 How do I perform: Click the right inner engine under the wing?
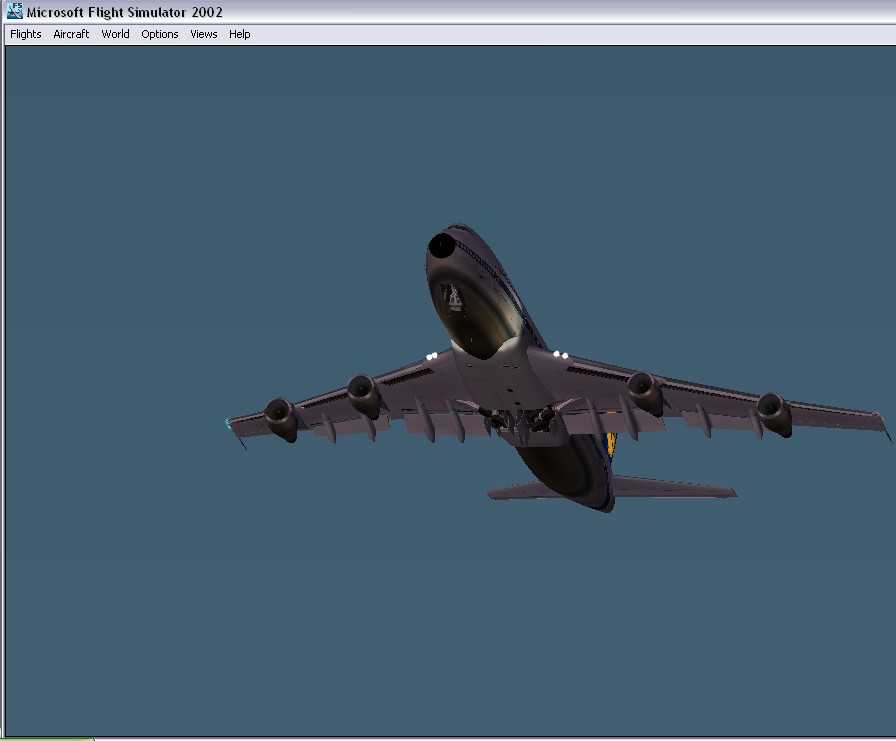[646, 394]
